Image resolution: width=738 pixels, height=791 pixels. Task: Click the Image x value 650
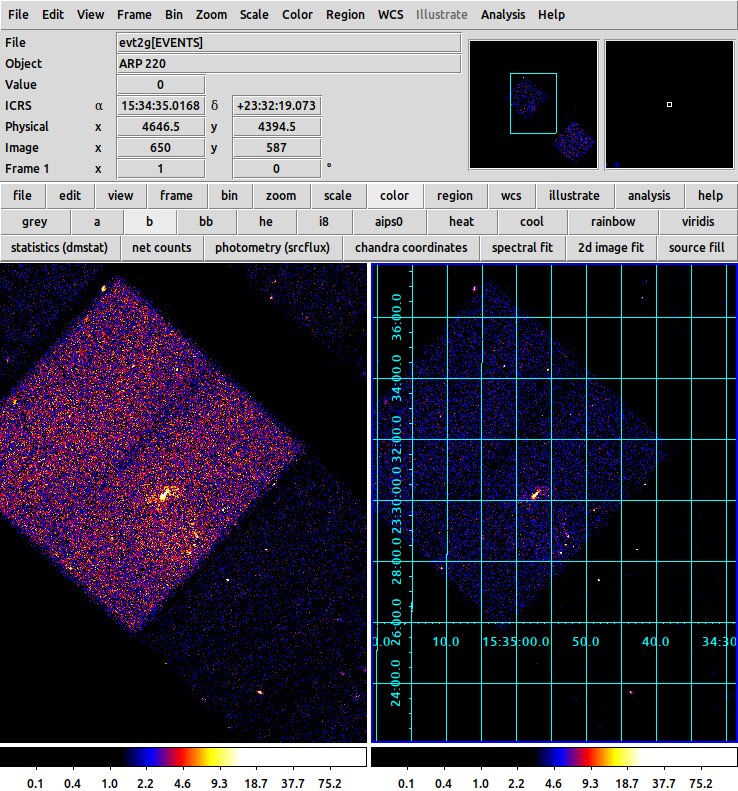pos(161,148)
